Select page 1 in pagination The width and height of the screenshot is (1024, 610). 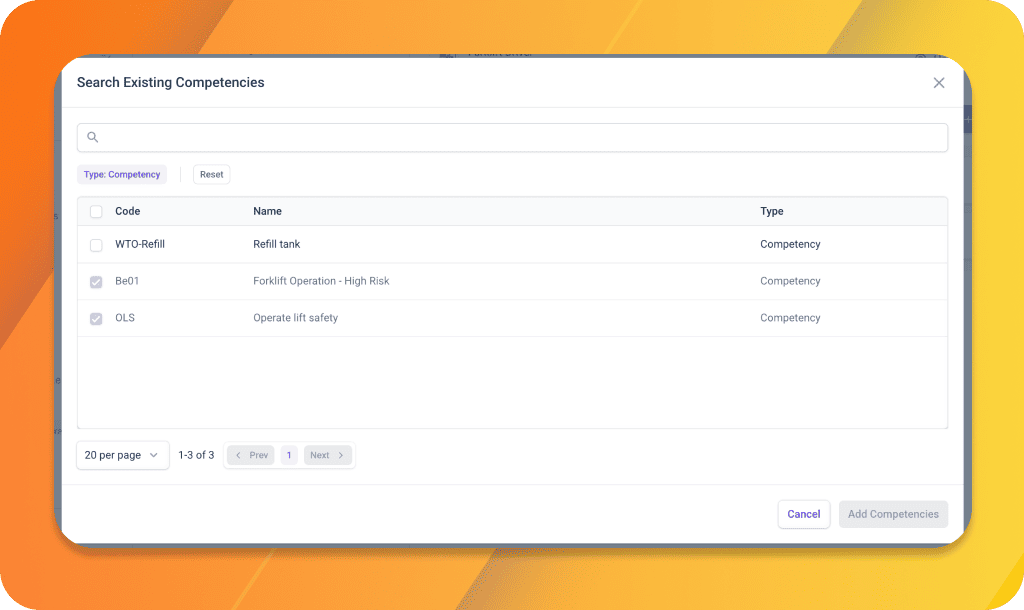[x=289, y=455]
